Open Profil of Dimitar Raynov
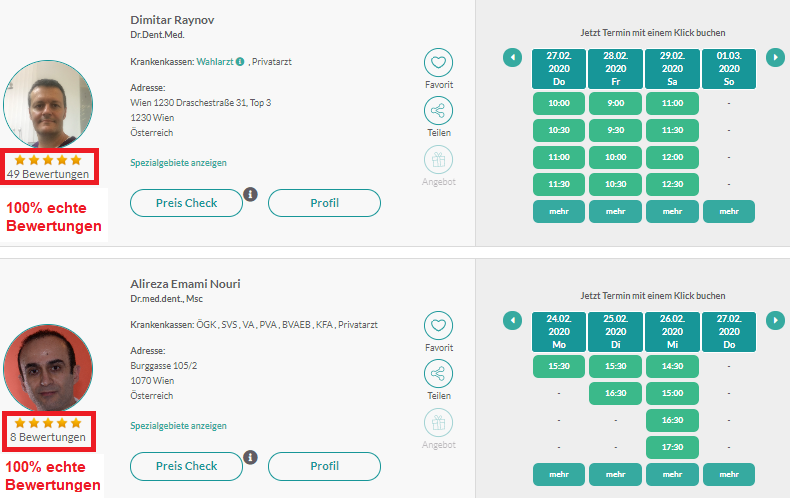790x498 pixels. pos(324,203)
